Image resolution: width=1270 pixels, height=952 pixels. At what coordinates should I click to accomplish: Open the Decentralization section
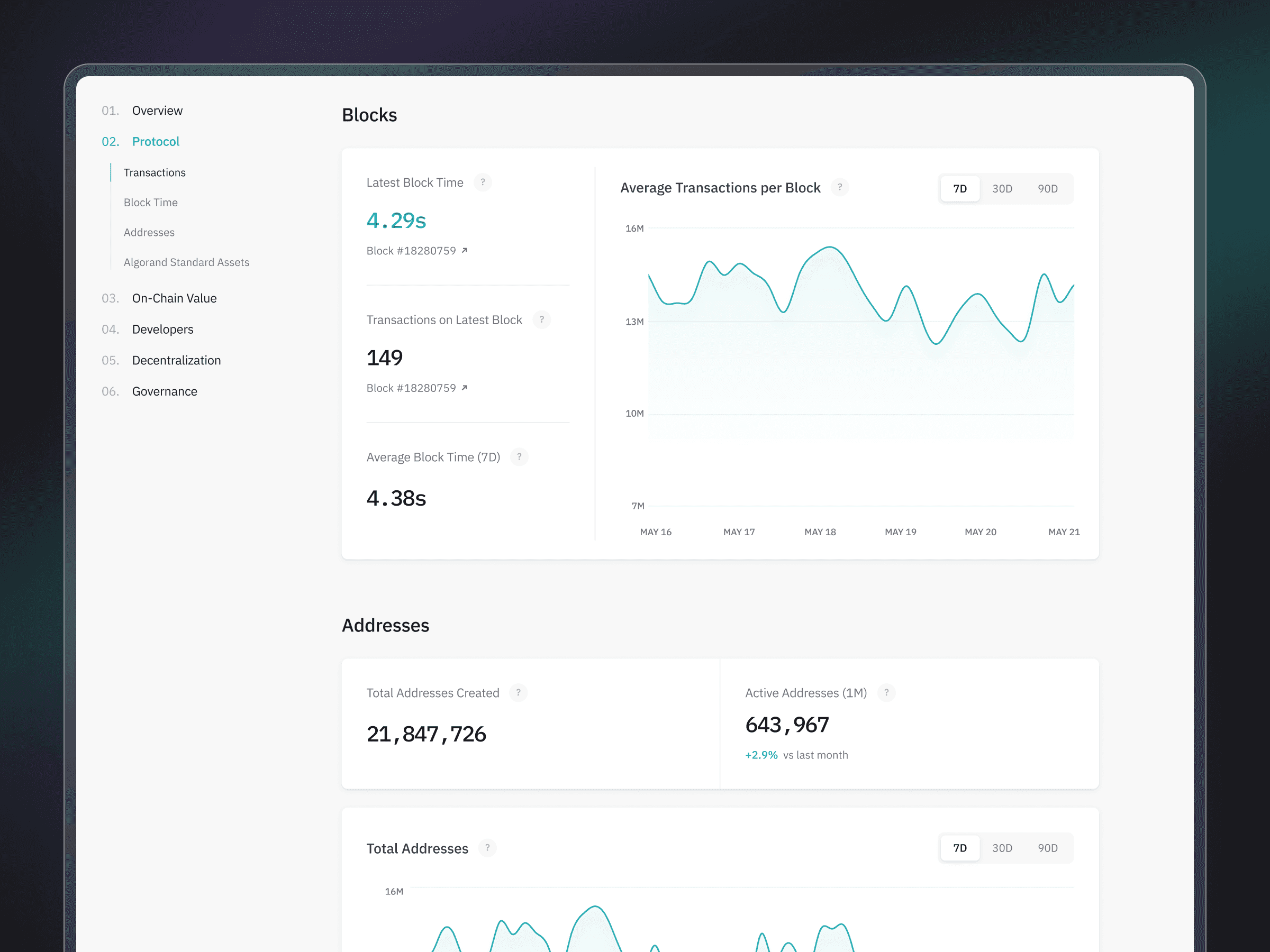176,360
